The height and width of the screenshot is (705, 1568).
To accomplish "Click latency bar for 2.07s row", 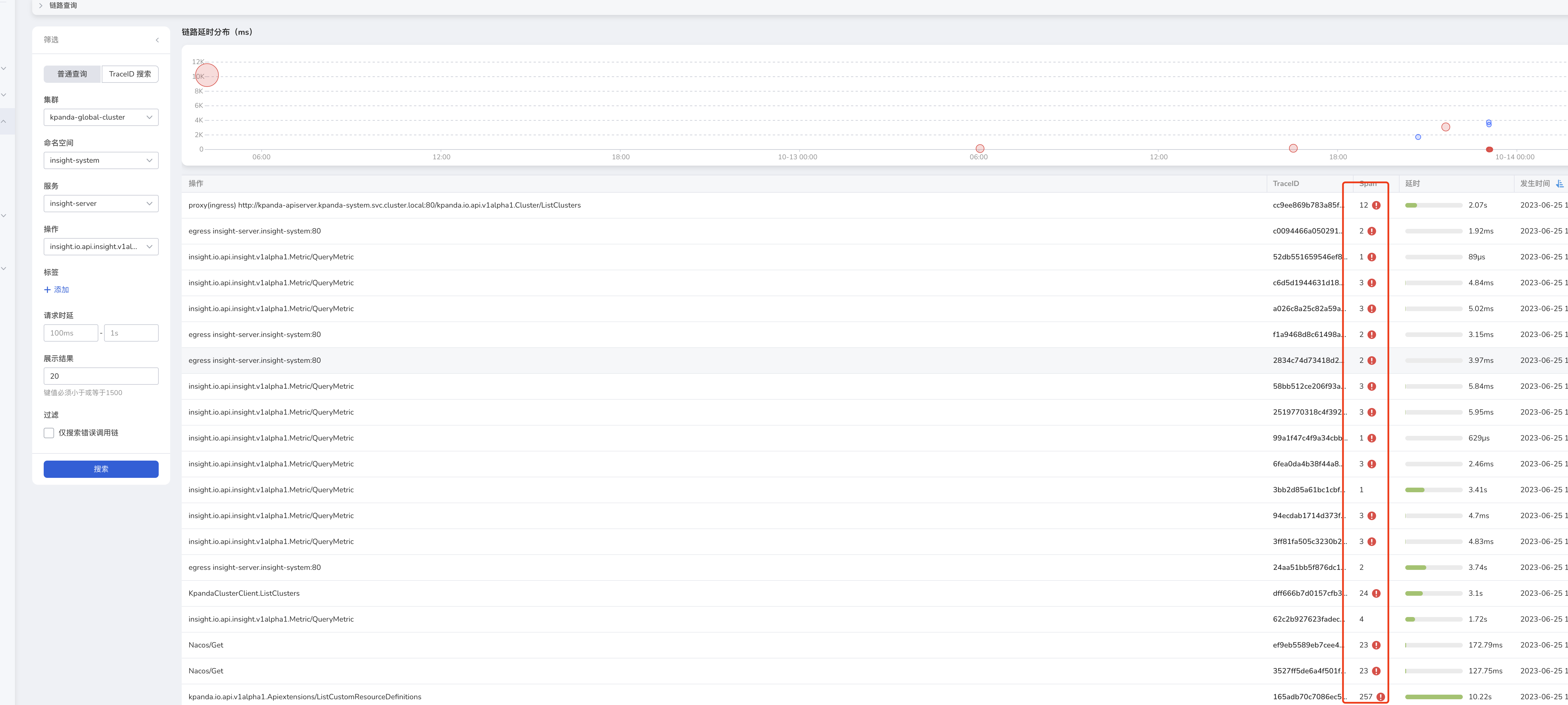I will 1433,205.
